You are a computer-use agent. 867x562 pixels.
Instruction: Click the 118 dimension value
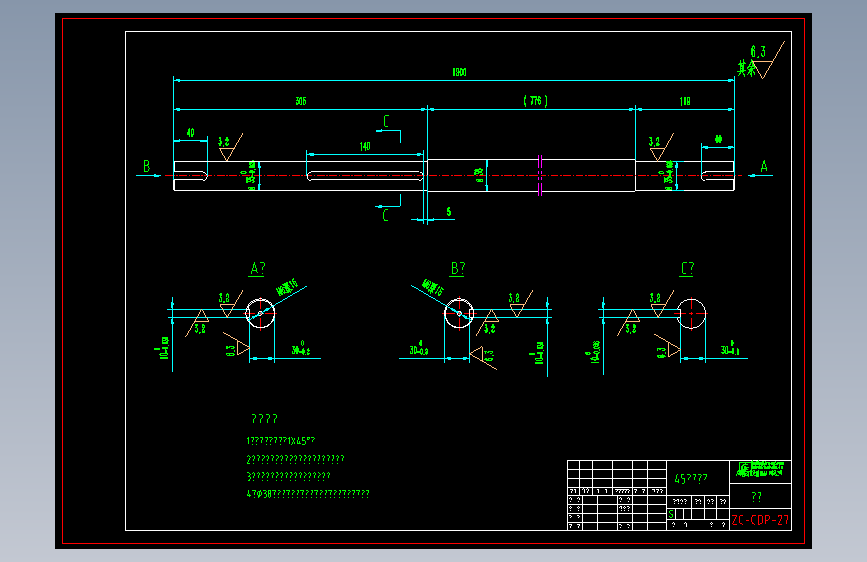(x=685, y=101)
